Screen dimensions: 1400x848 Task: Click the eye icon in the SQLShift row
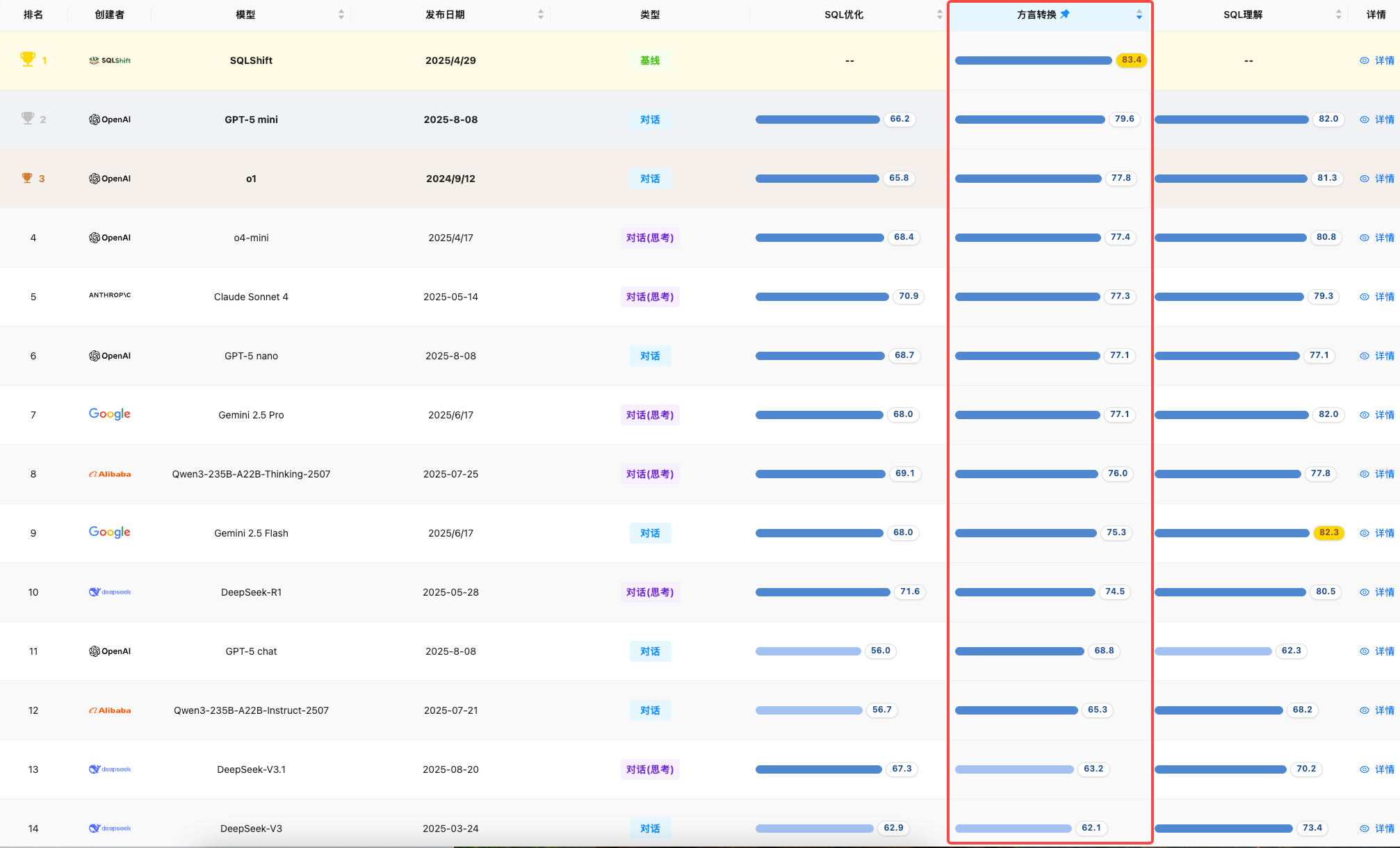pyautogui.click(x=1365, y=60)
